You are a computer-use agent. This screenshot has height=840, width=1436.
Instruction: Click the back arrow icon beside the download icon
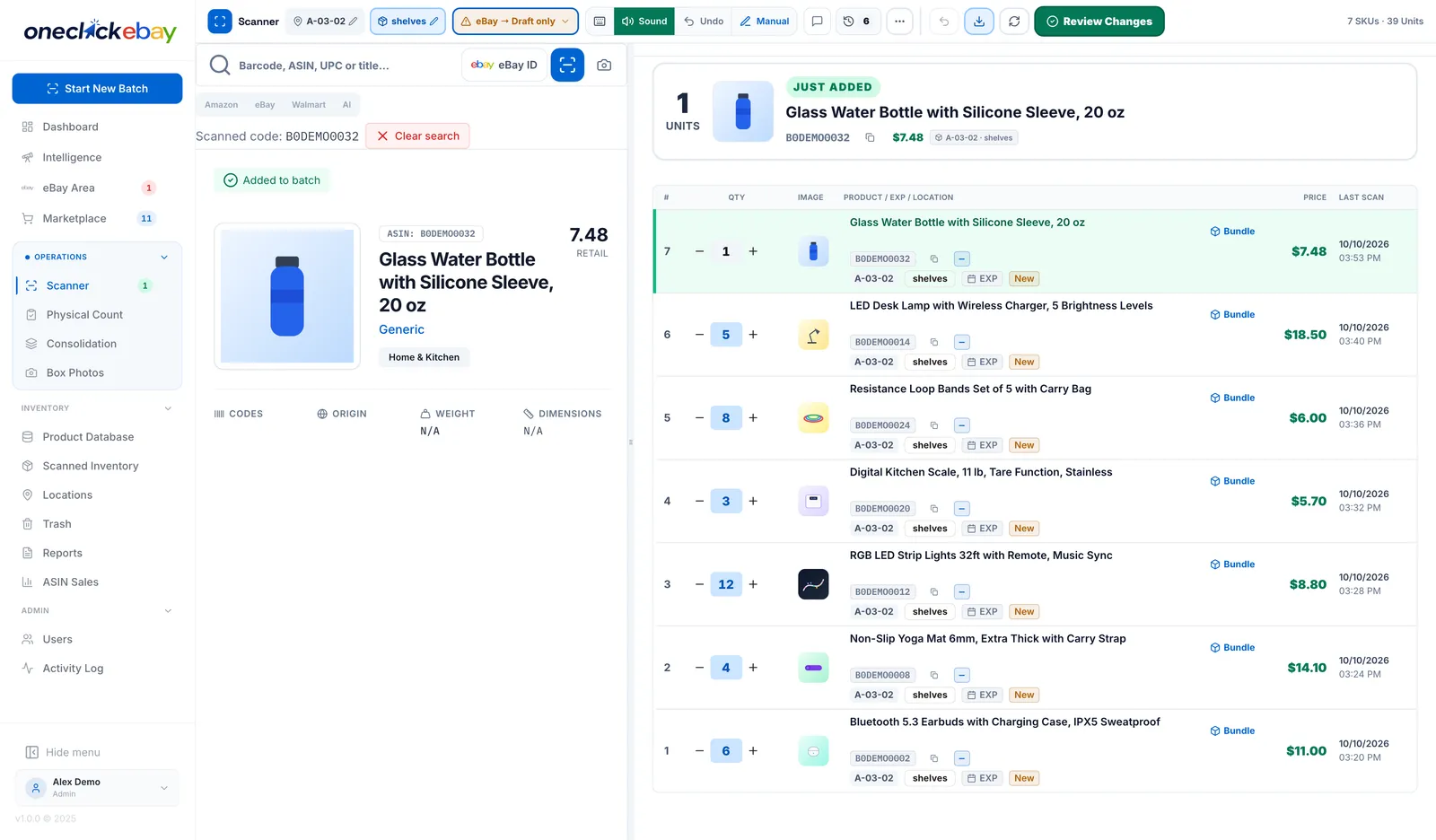coord(944,22)
